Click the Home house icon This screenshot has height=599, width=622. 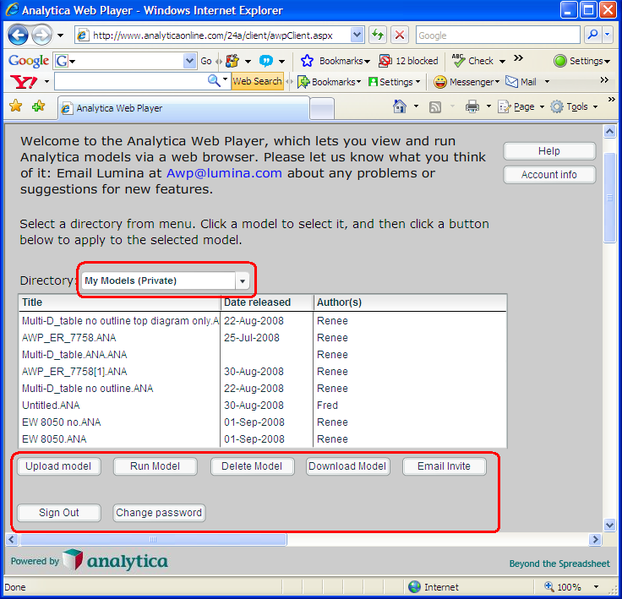pyautogui.click(x=399, y=106)
